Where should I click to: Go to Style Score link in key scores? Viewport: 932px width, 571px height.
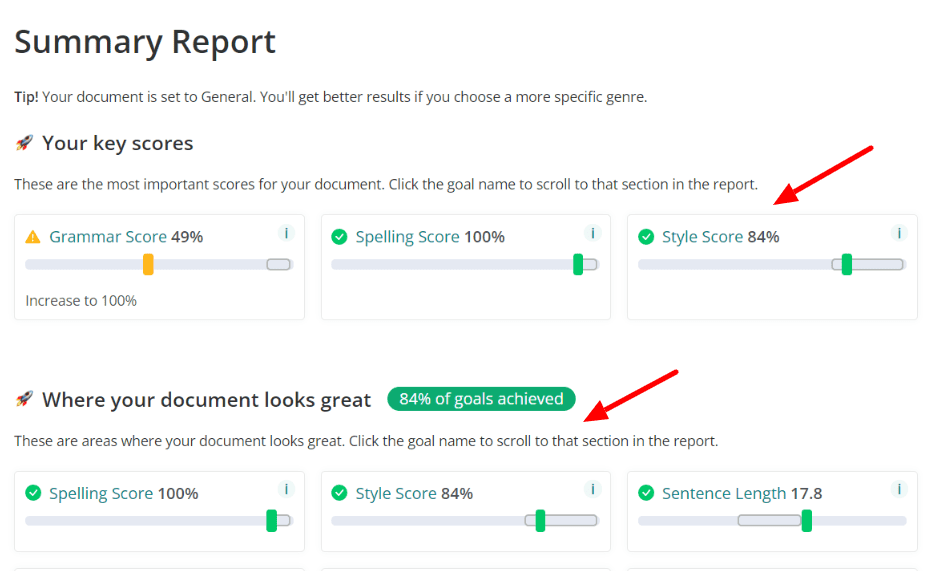(702, 237)
